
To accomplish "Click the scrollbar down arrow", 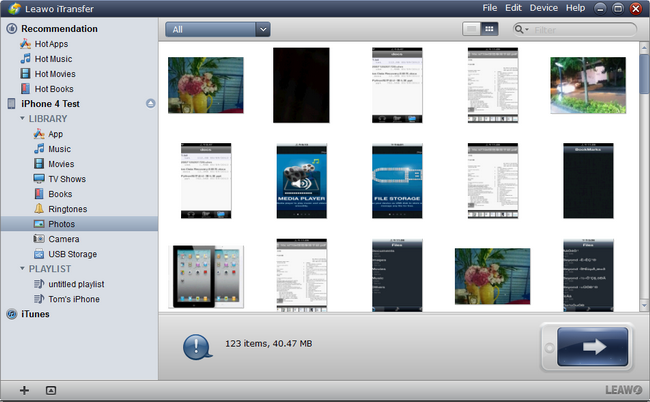I will coord(644,305).
